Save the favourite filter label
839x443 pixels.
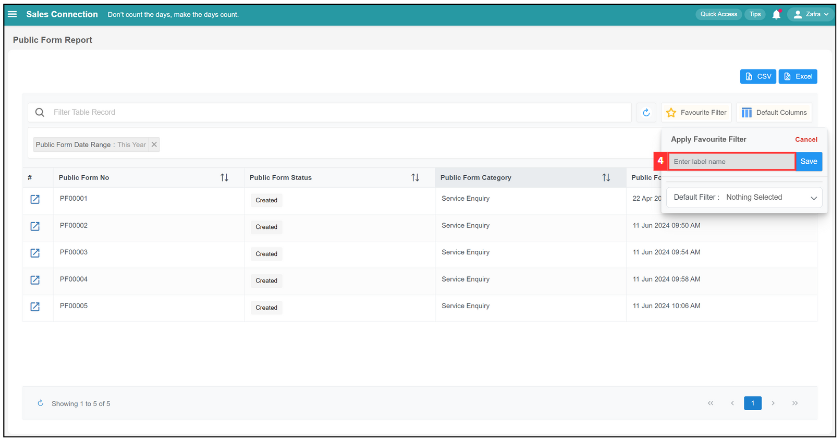tap(809, 162)
